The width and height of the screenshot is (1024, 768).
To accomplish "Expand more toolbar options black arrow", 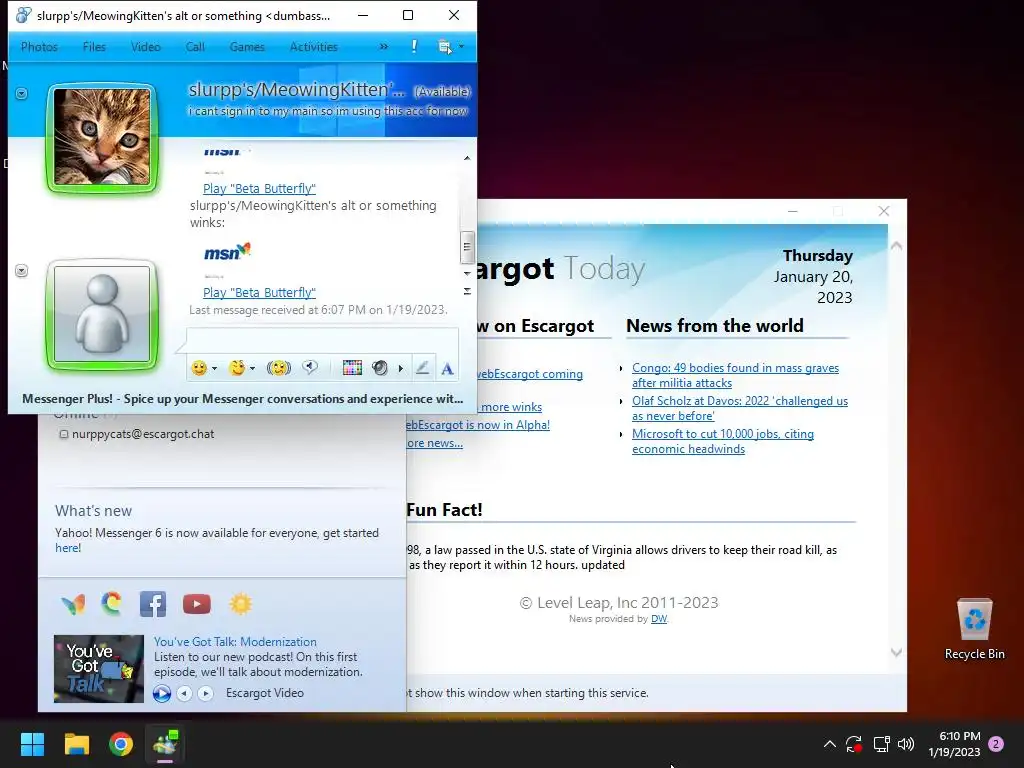I will [401, 369].
